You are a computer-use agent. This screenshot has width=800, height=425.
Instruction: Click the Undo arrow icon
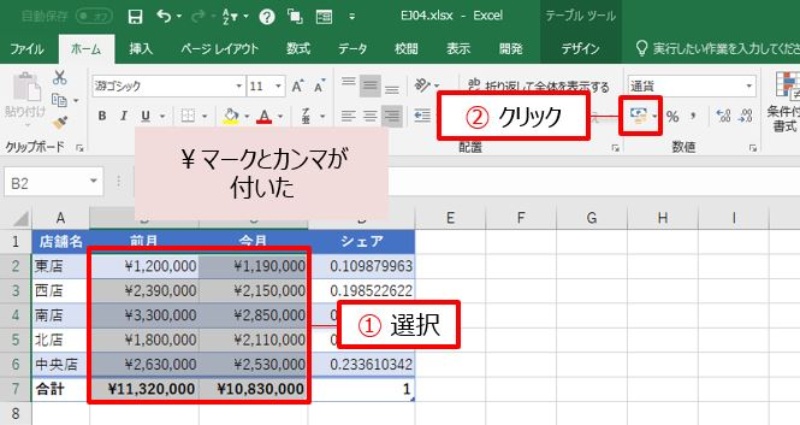click(164, 16)
